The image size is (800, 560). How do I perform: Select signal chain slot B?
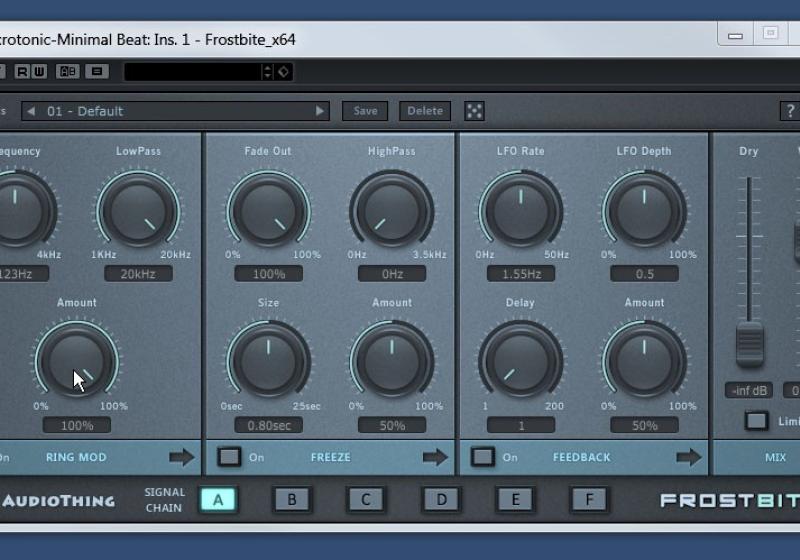coord(292,500)
